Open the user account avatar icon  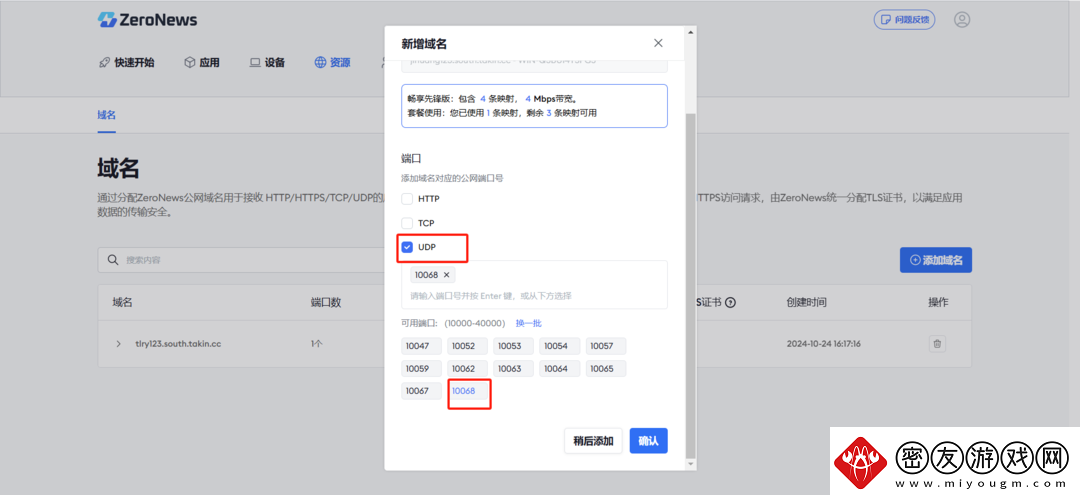coord(962,19)
